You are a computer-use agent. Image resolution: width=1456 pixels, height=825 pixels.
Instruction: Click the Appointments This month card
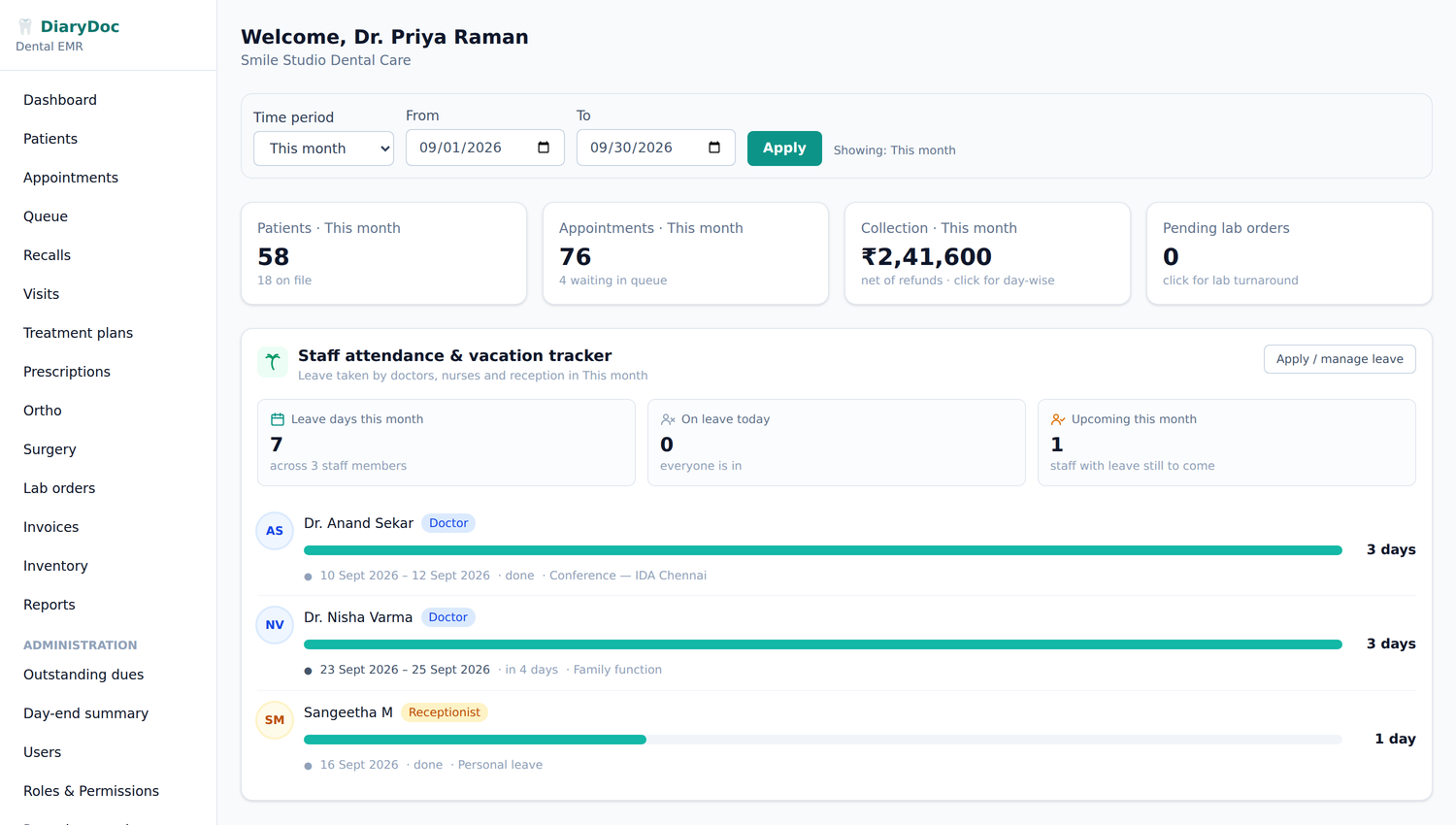click(685, 253)
